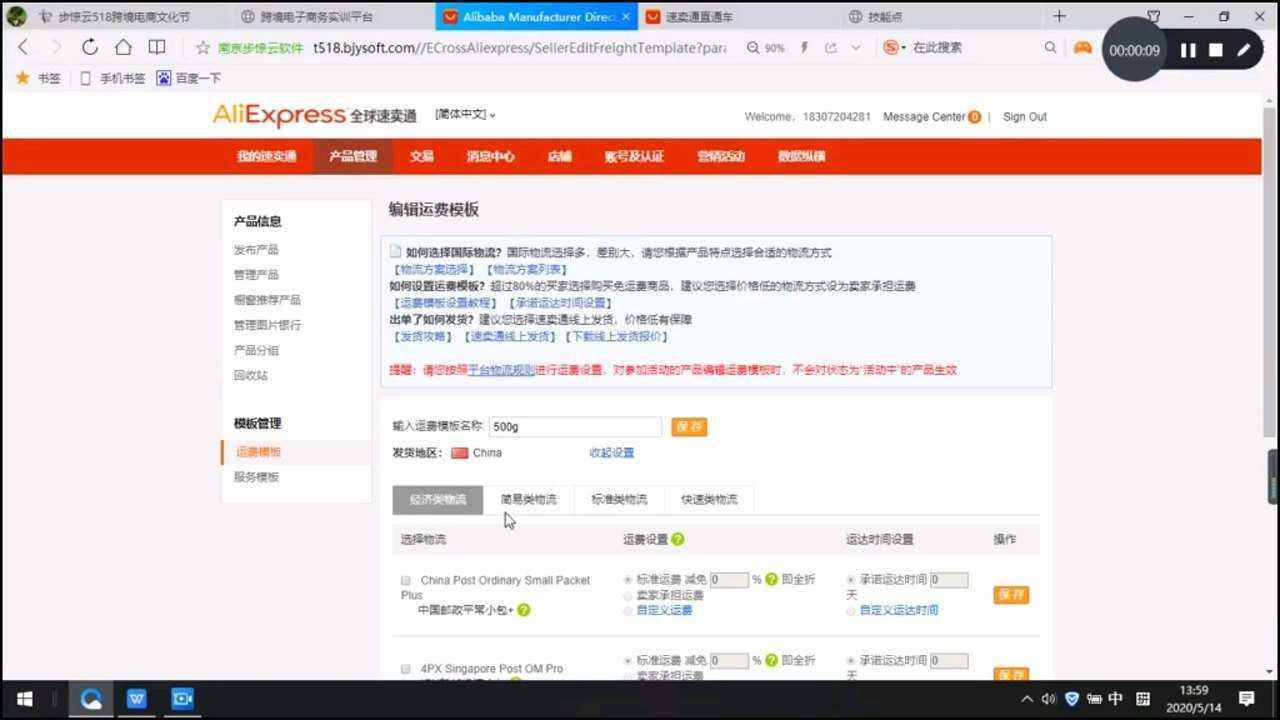1280x720 pixels.
Task: Click the Sign Out link
Action: click(1025, 117)
